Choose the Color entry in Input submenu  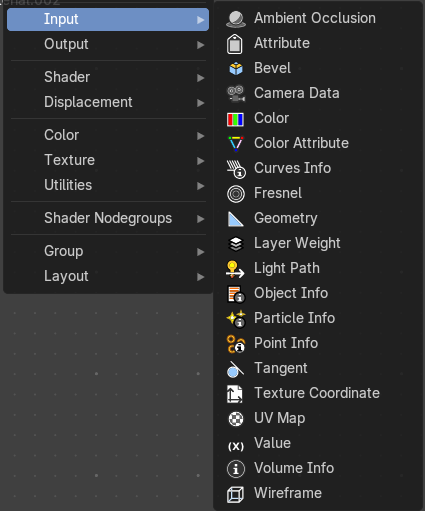(x=319, y=119)
